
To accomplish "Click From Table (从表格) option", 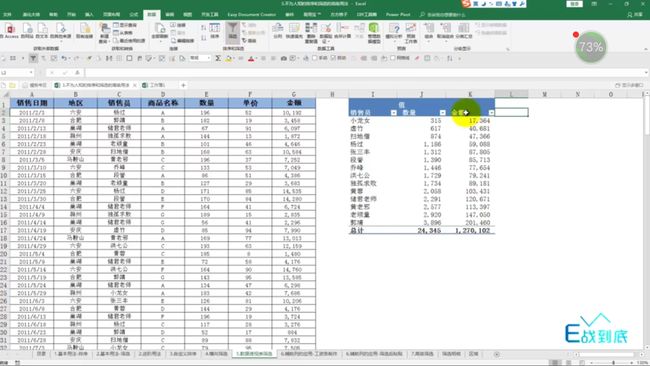I will click(123, 33).
